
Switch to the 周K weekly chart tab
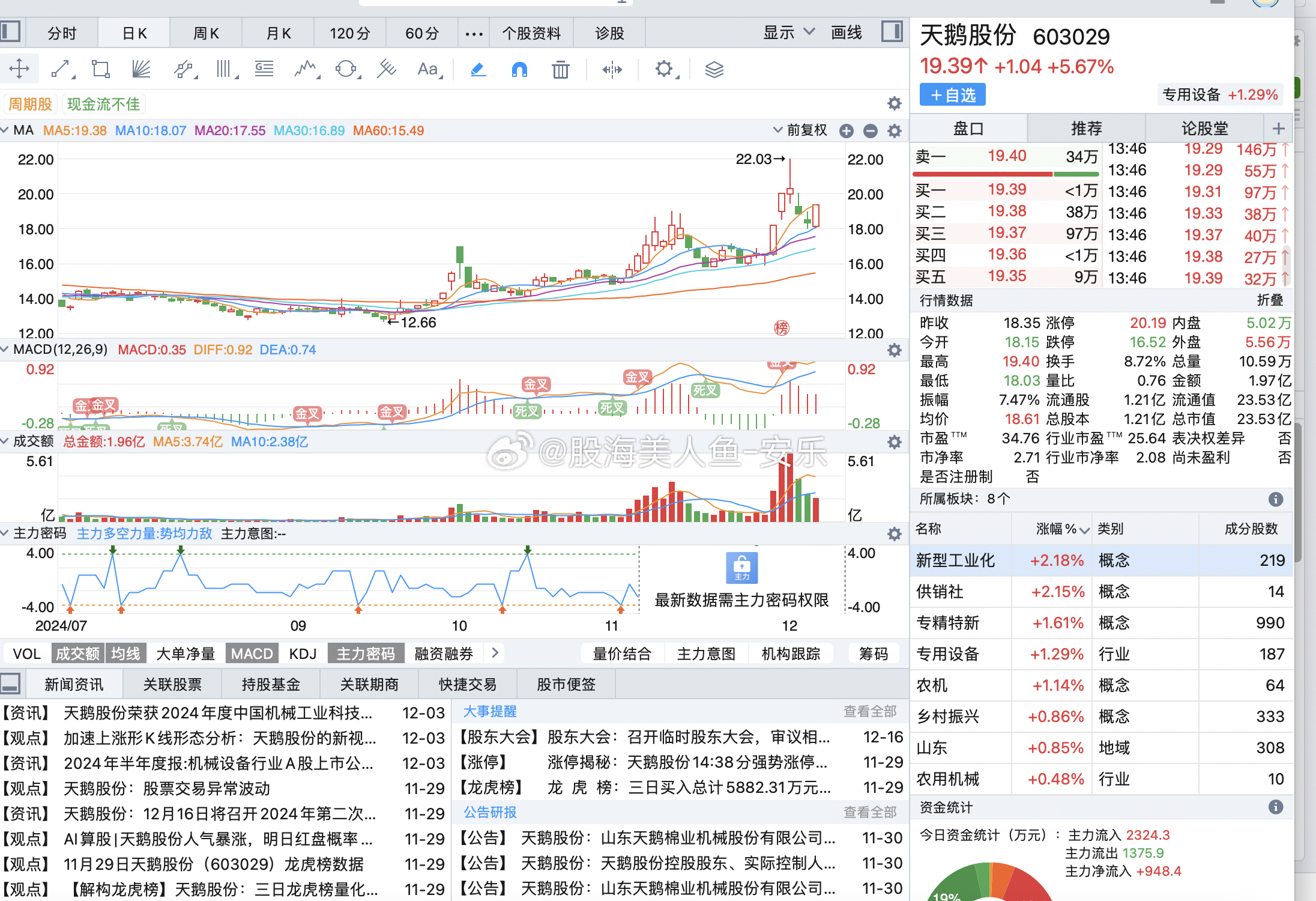point(205,32)
